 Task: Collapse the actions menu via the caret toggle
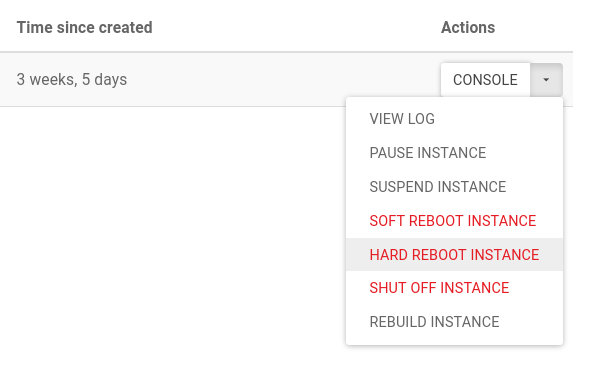546,80
